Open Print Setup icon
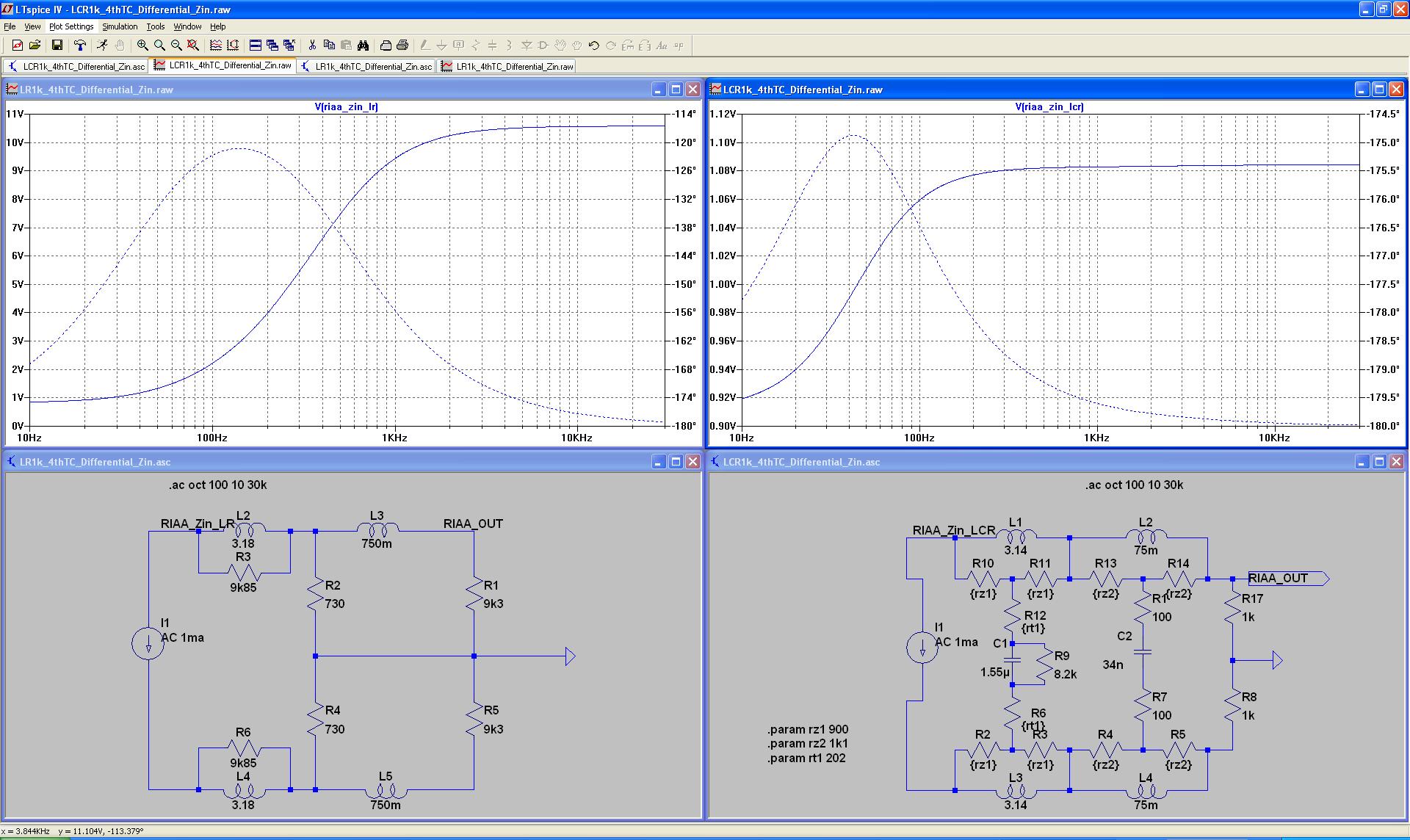 (386, 46)
